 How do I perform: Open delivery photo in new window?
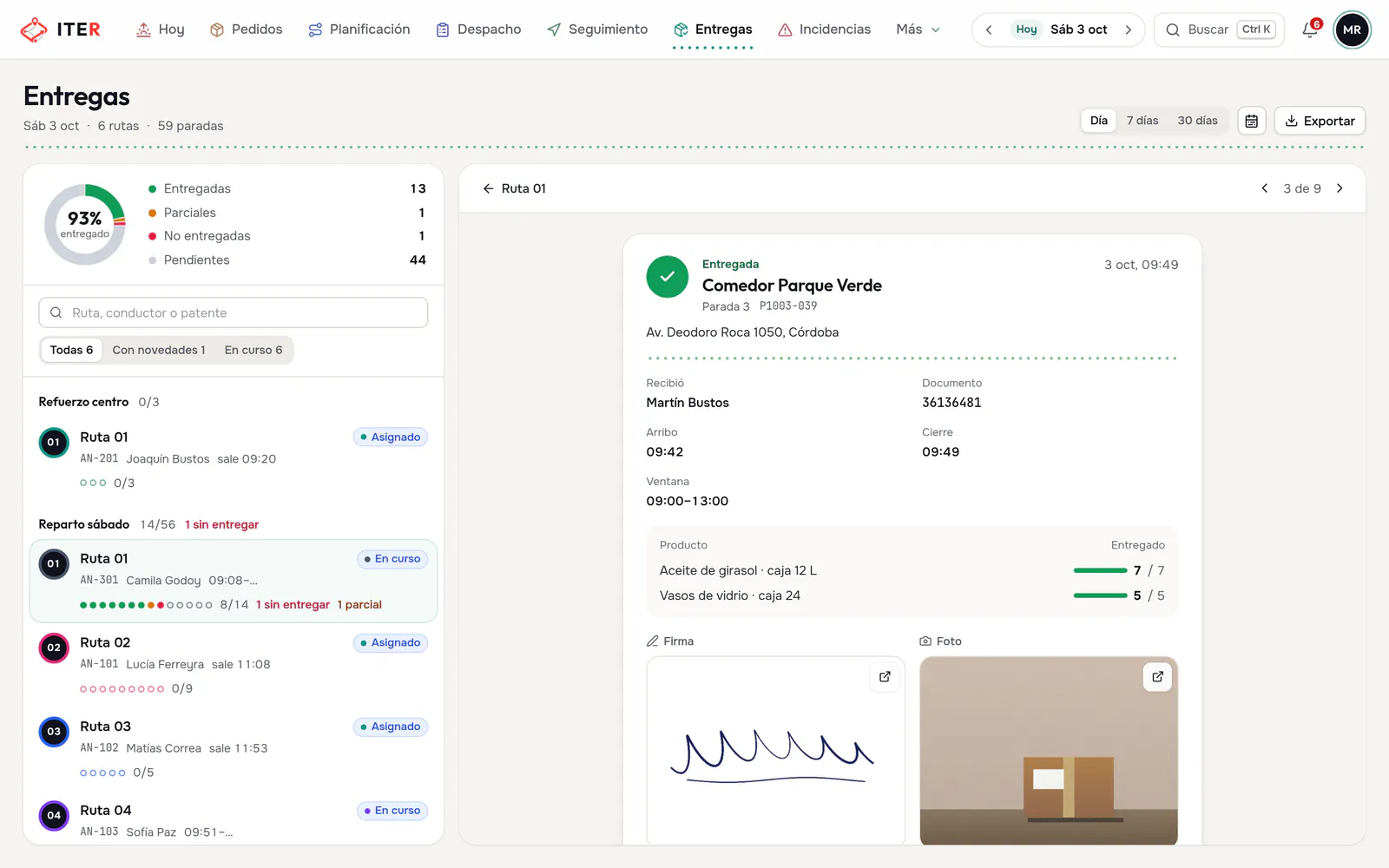[x=1157, y=677]
